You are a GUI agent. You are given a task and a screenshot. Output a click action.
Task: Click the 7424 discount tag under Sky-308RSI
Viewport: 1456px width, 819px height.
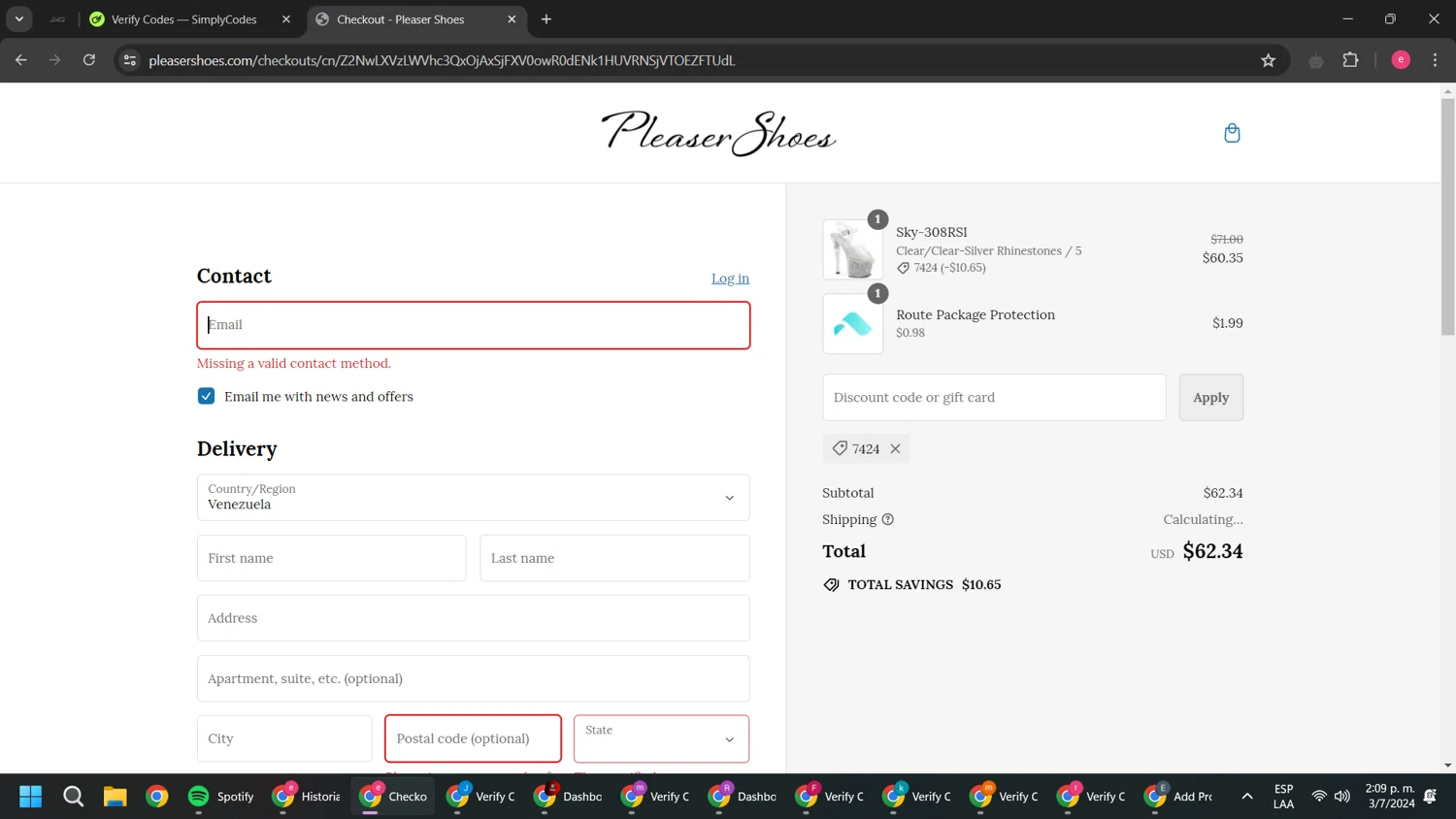(941, 268)
